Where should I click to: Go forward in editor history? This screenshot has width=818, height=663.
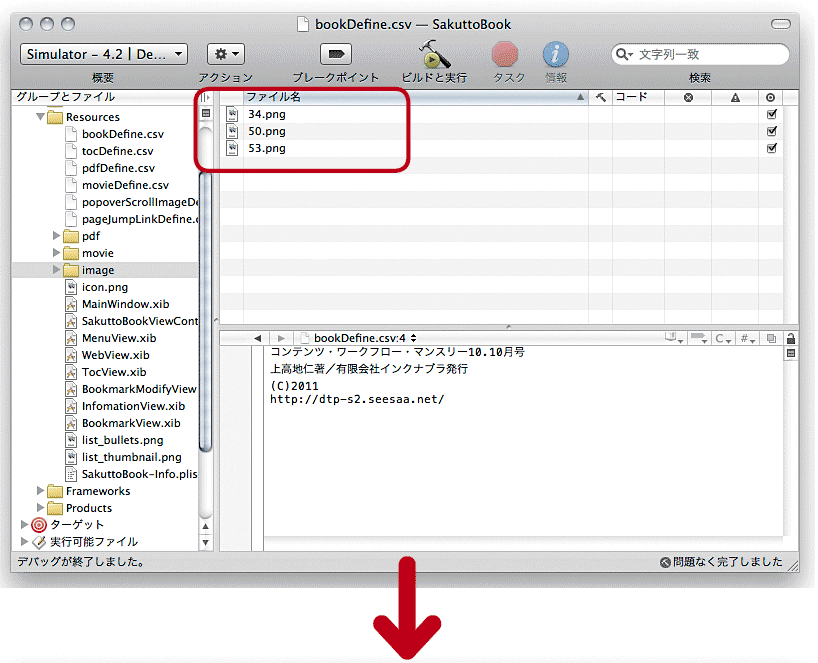pyautogui.click(x=281, y=338)
